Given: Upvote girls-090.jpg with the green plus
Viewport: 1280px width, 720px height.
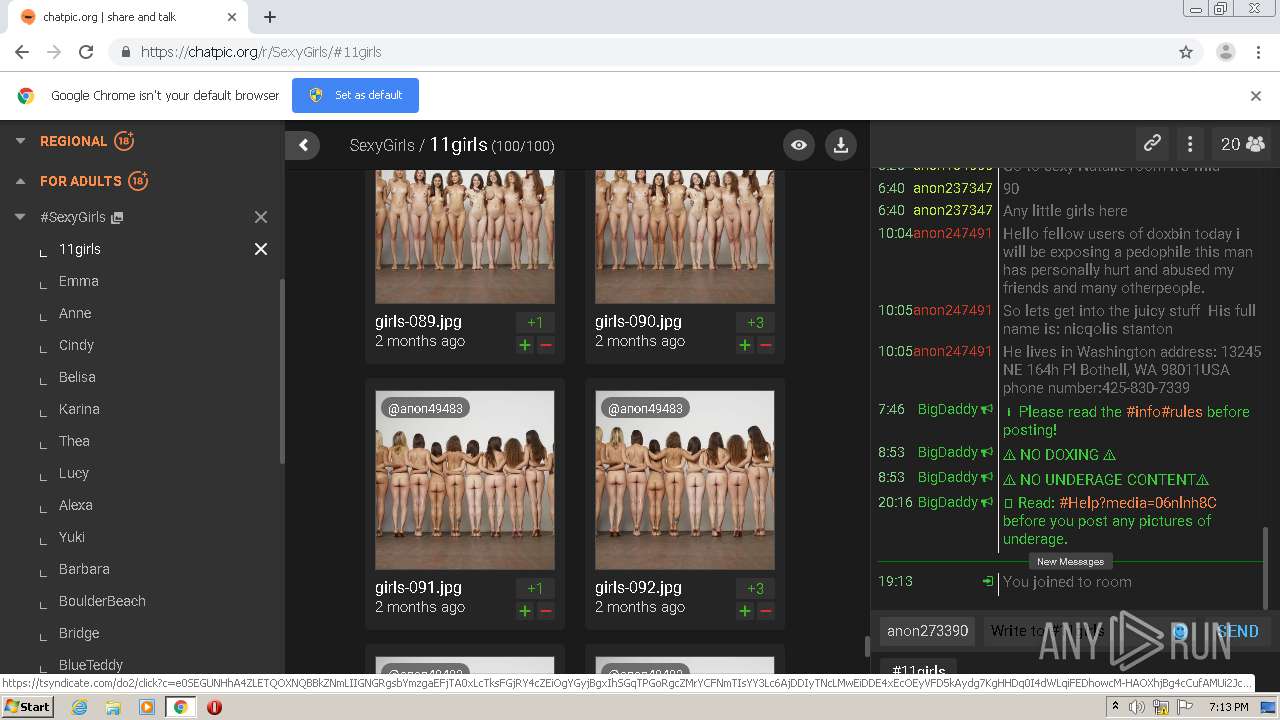Looking at the screenshot, I should [745, 345].
